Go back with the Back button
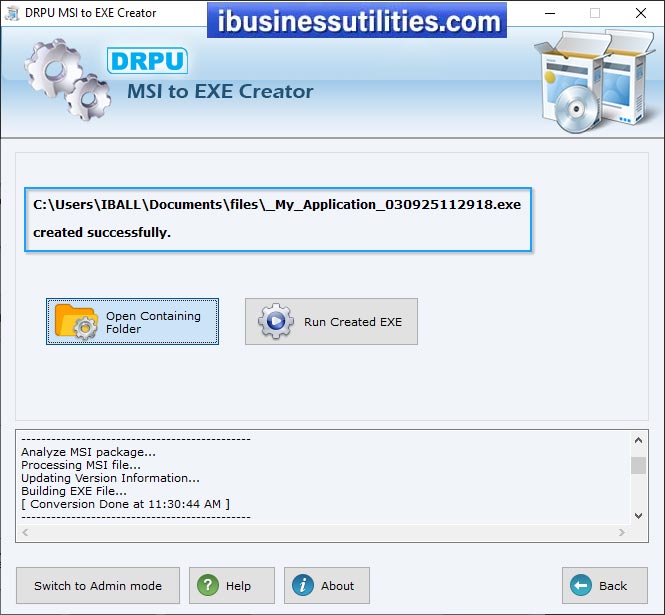Screen dimensions: 665x615 click(605, 585)
